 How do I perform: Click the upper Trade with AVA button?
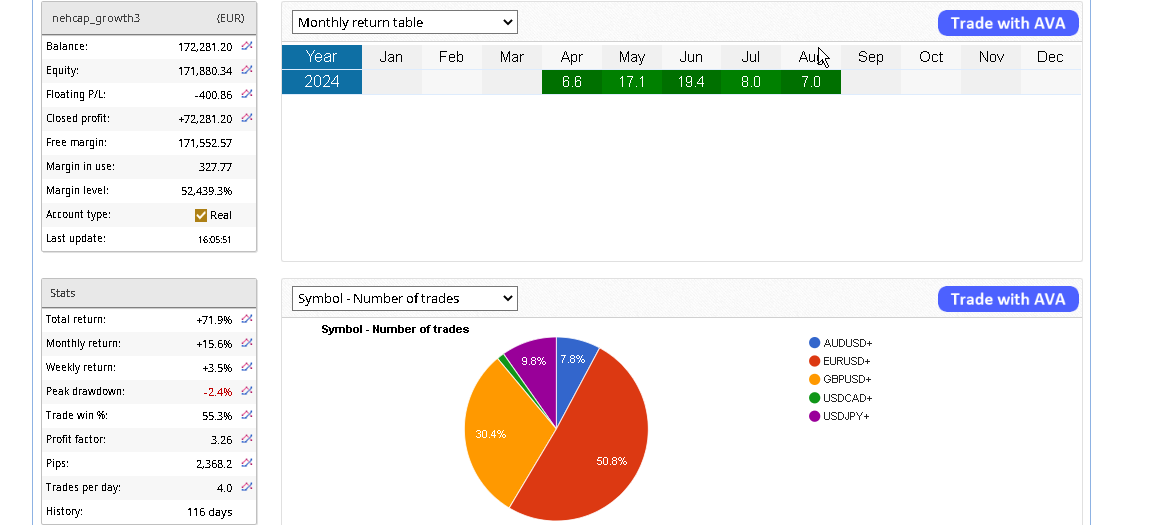(1007, 23)
